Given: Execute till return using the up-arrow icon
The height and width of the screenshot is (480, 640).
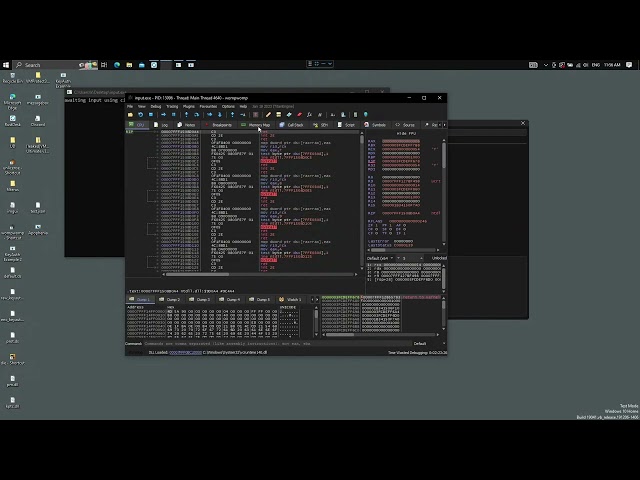Looking at the screenshot, I should (233, 115).
